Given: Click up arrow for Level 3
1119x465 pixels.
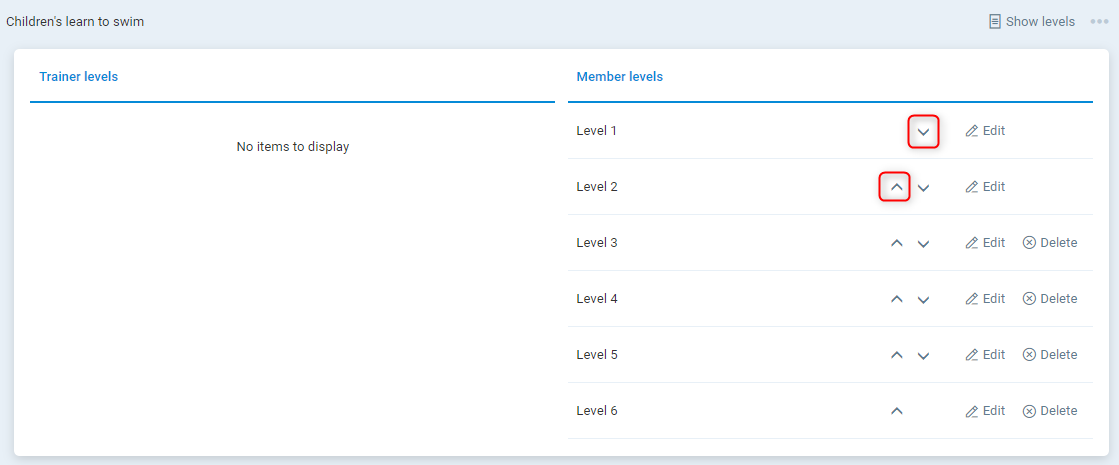Looking at the screenshot, I should (896, 243).
